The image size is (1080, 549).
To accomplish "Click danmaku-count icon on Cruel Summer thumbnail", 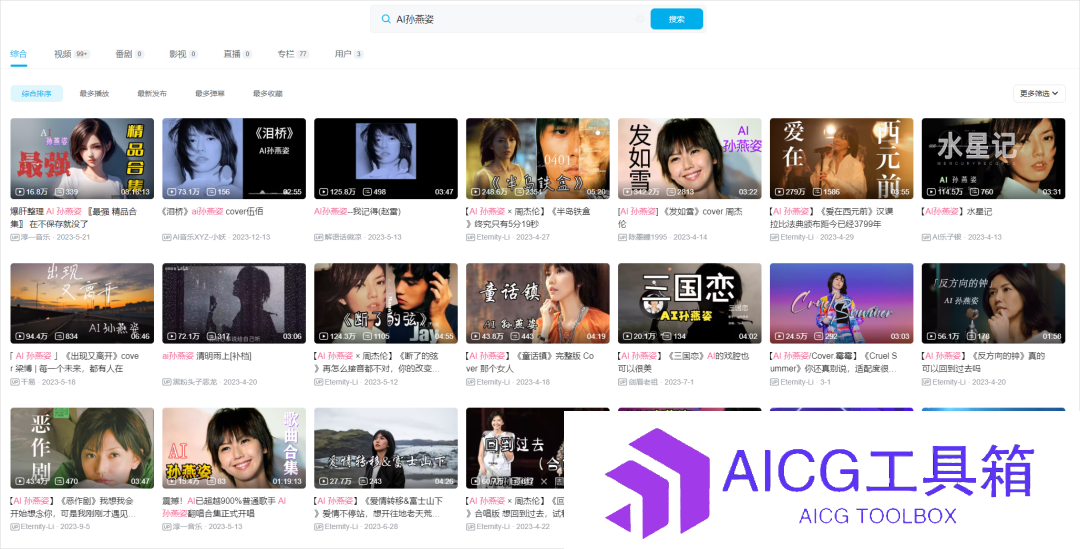I will coord(817,336).
